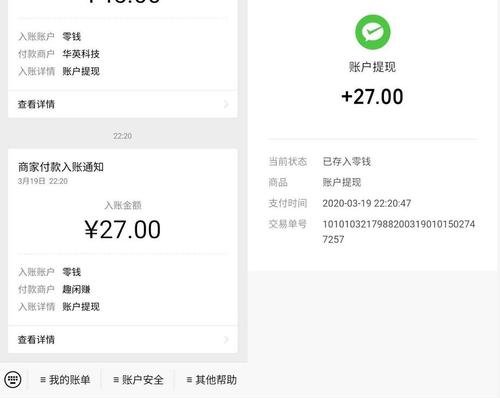The image size is (500, 398).
Task: Tap the keyboard toggle icon
Action: (13, 379)
